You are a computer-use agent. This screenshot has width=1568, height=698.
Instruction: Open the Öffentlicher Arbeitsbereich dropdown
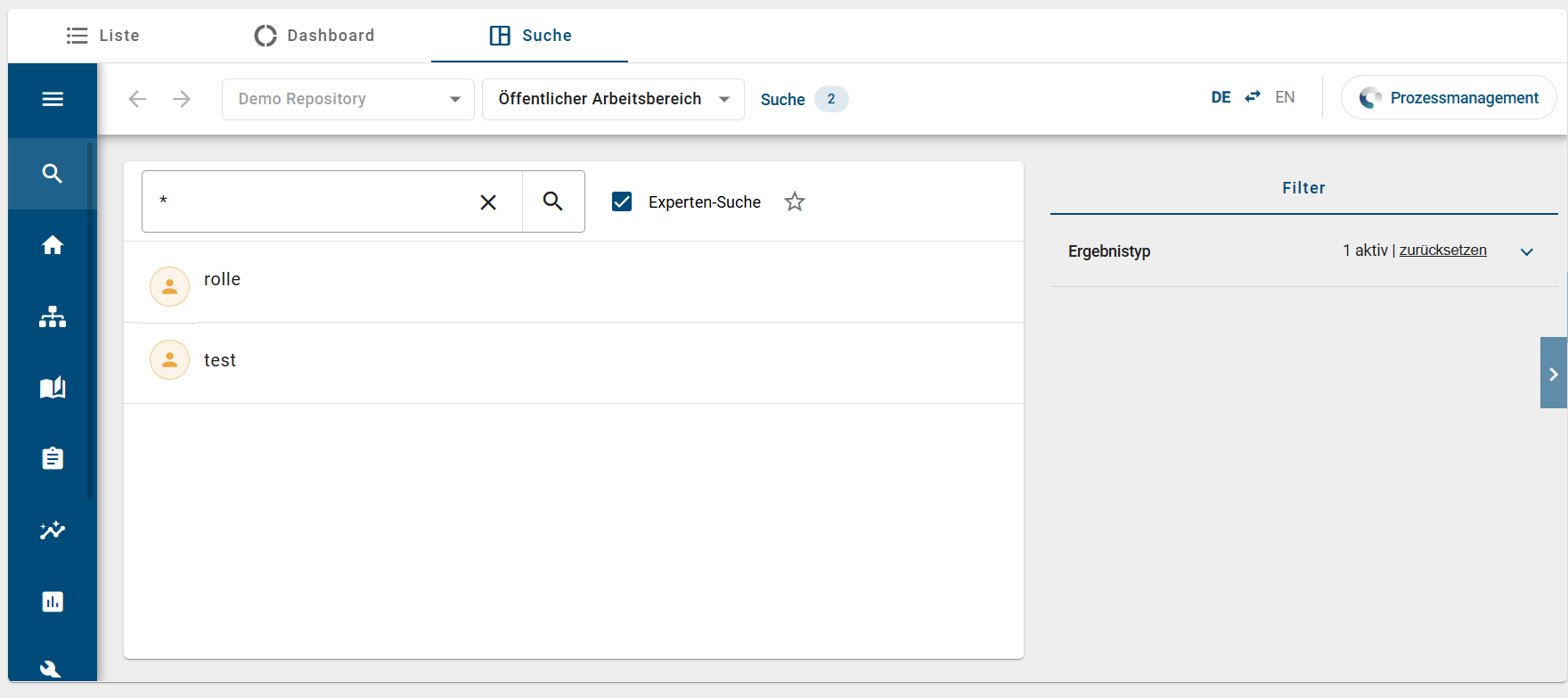pyautogui.click(x=613, y=99)
